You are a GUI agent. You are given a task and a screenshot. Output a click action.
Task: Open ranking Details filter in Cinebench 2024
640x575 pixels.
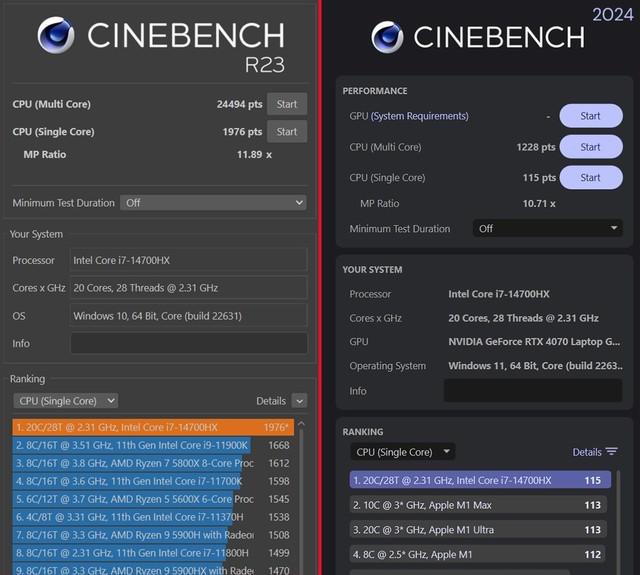coord(595,452)
